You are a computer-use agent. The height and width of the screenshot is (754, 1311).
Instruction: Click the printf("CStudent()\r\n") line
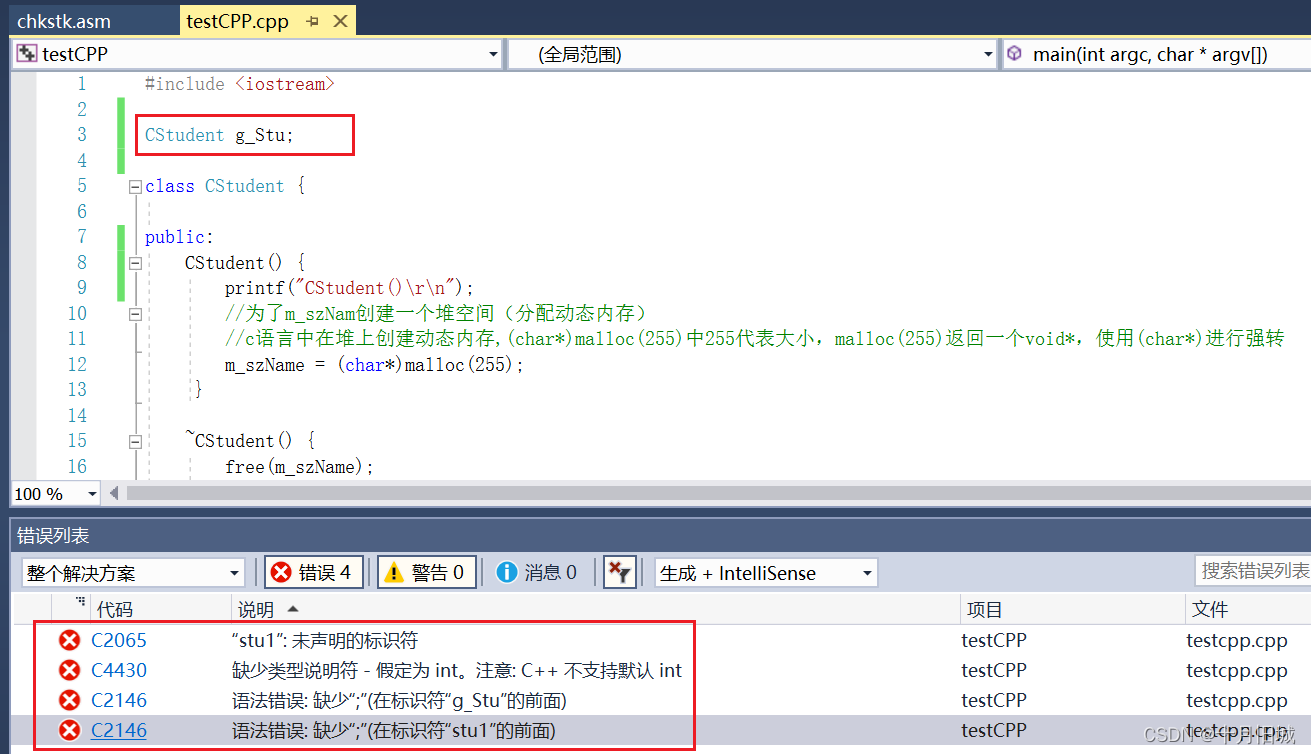point(350,288)
